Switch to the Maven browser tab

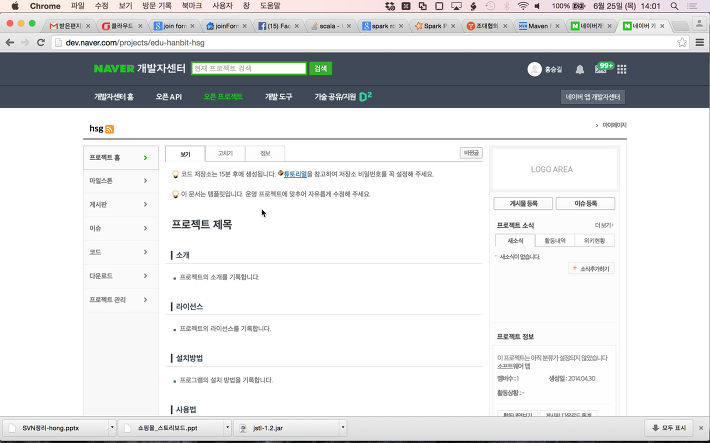point(538,26)
